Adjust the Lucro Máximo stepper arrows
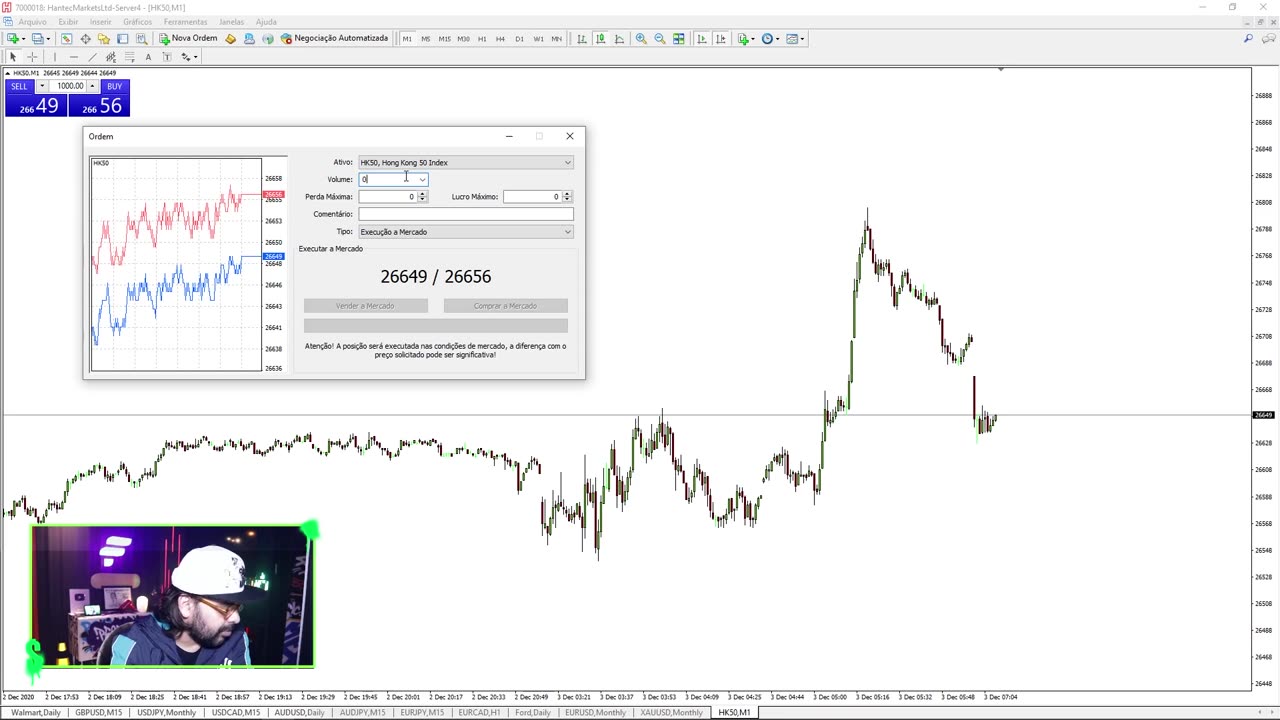The width and height of the screenshot is (1280, 720). pyautogui.click(x=567, y=196)
